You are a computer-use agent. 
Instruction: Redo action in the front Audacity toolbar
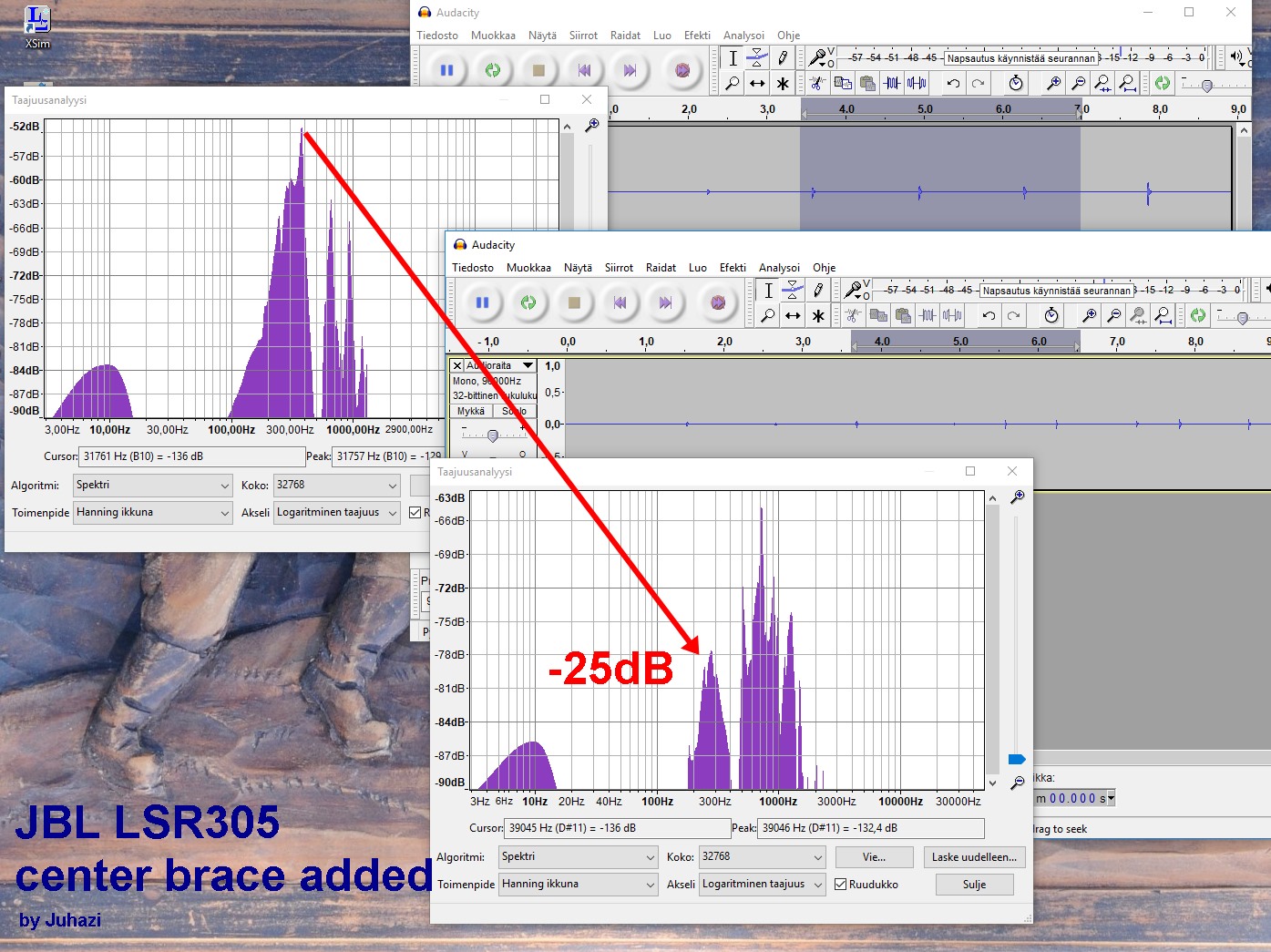[1013, 315]
